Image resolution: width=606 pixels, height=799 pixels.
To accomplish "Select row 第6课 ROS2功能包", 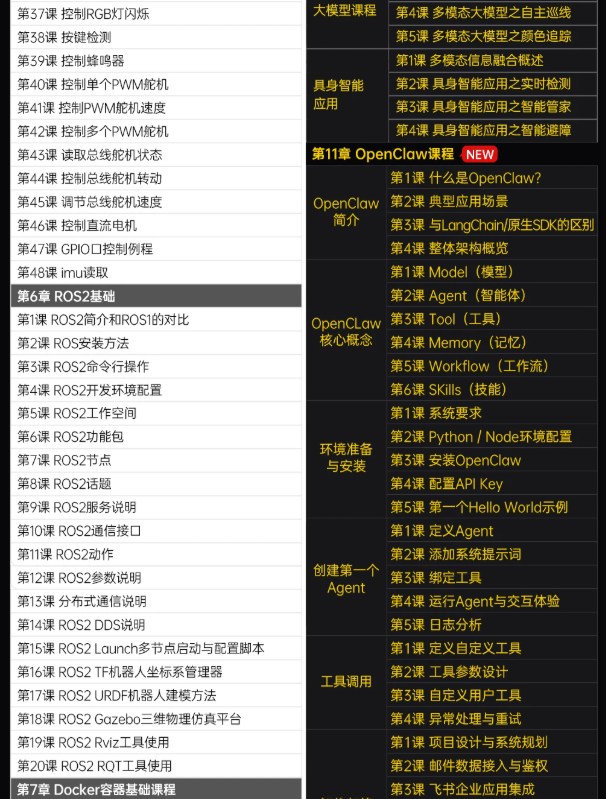I will 156,437.
